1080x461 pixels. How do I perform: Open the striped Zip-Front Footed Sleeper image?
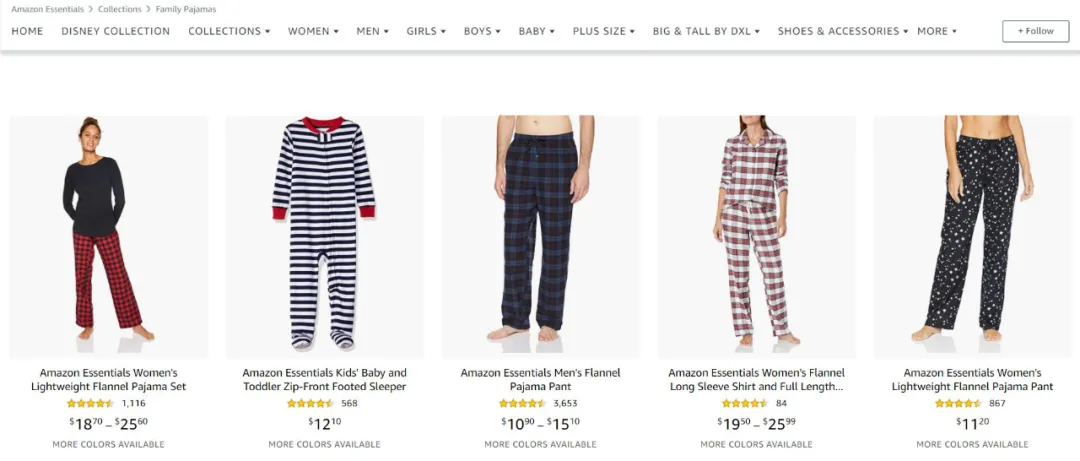324,236
